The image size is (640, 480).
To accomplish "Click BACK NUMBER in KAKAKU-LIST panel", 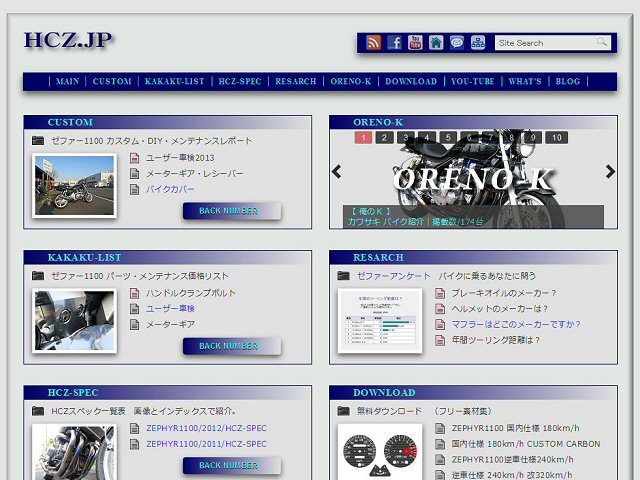I will [232, 346].
